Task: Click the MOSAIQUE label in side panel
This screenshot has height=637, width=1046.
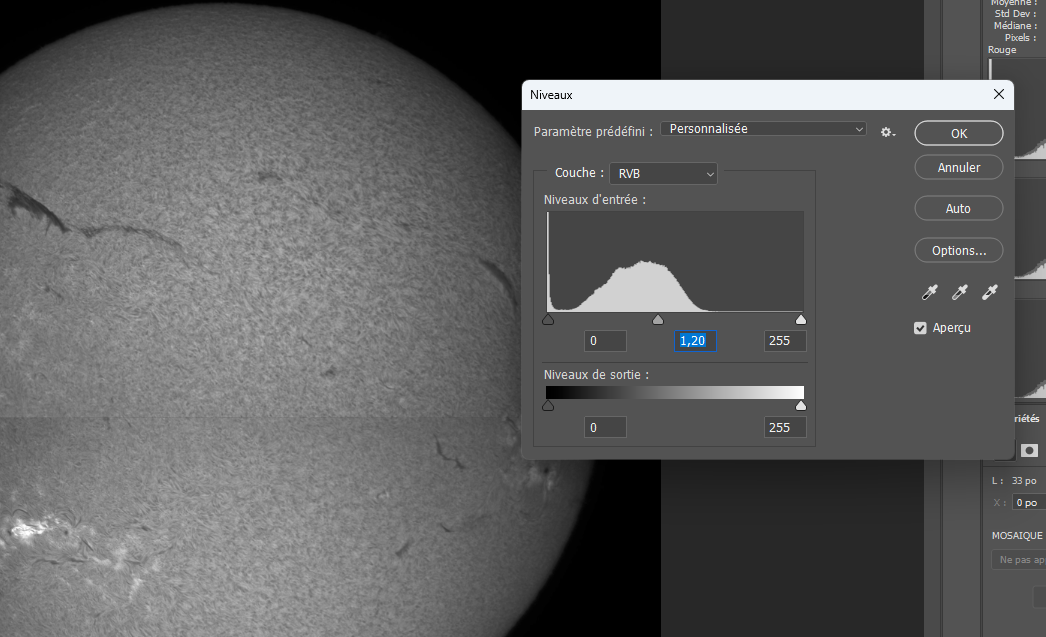Action: pos(1017,536)
